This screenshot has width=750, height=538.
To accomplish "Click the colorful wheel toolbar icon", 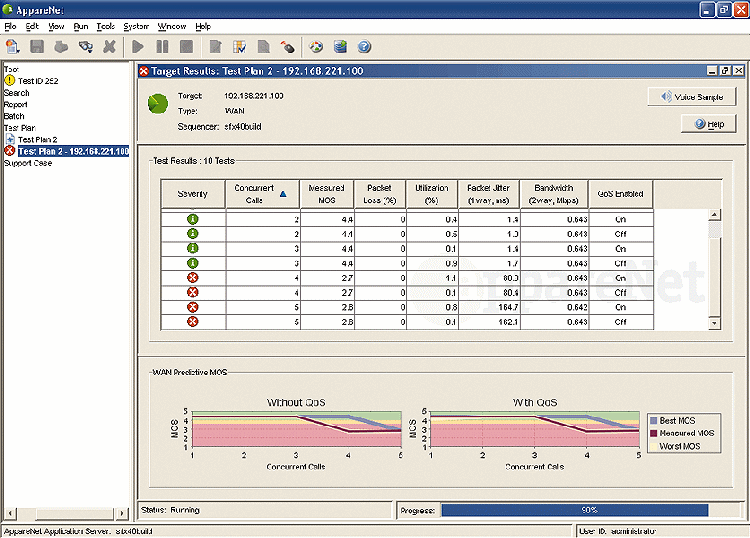I will coord(316,46).
